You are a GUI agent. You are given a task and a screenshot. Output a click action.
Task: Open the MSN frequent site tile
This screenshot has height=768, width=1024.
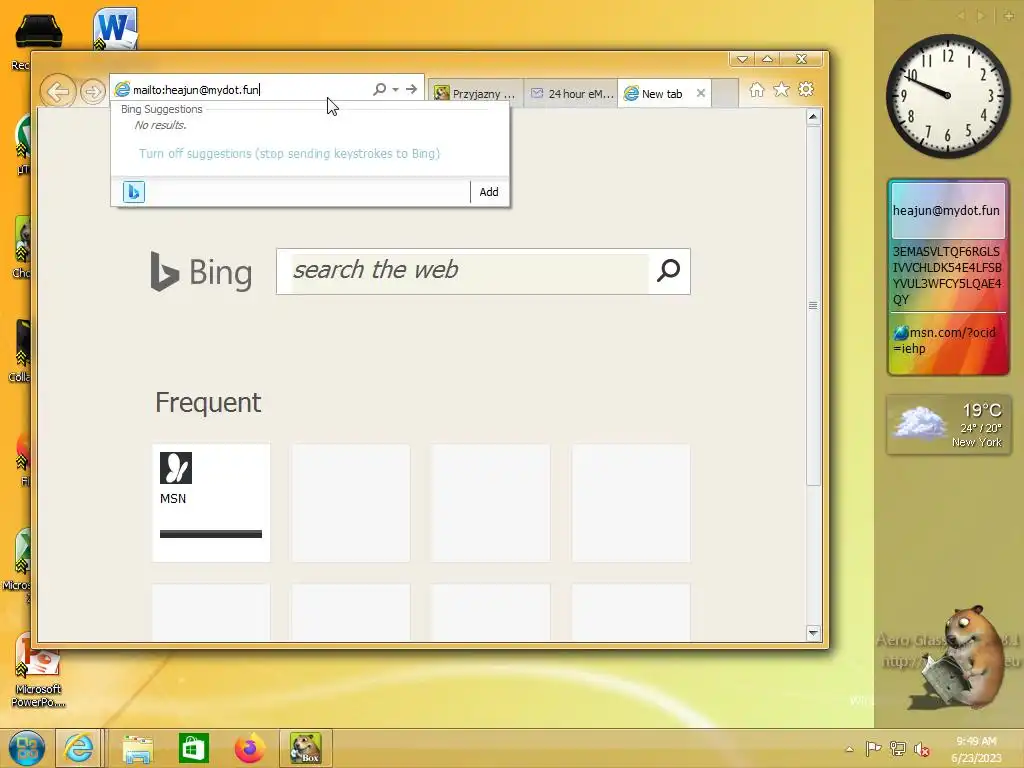(211, 503)
